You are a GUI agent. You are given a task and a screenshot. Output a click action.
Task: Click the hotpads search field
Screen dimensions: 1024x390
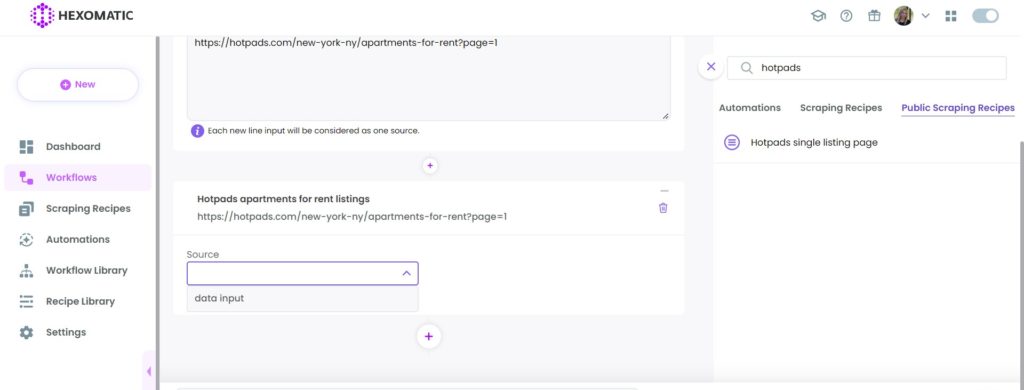[867, 67]
